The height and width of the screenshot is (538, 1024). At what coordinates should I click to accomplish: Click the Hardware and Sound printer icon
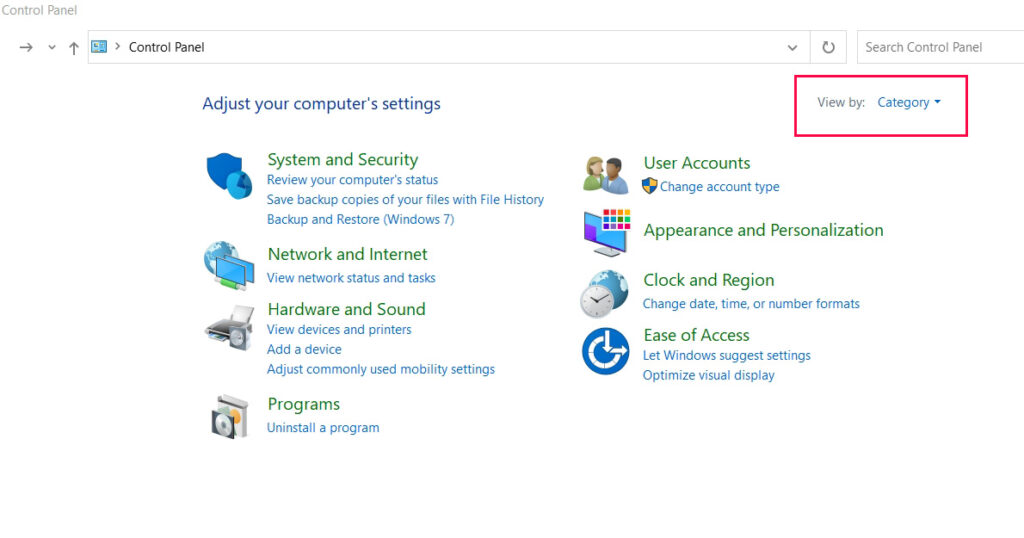(229, 326)
